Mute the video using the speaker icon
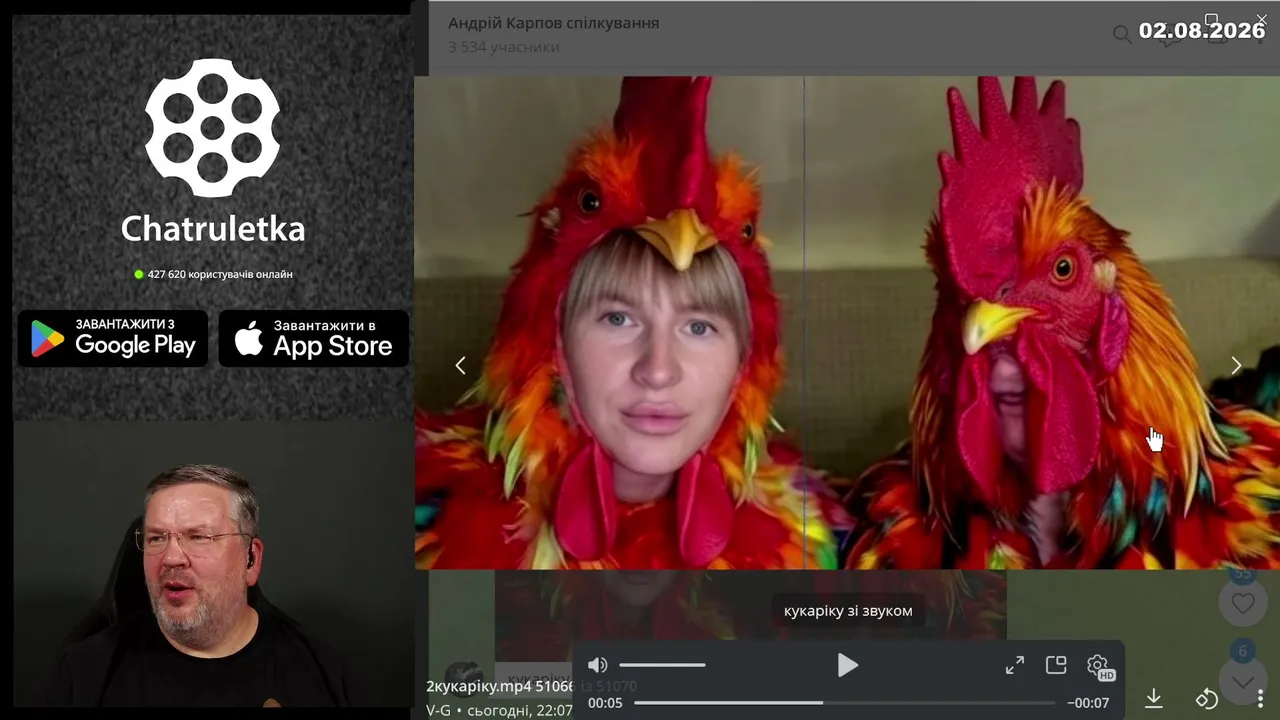The image size is (1280, 720). click(598, 665)
